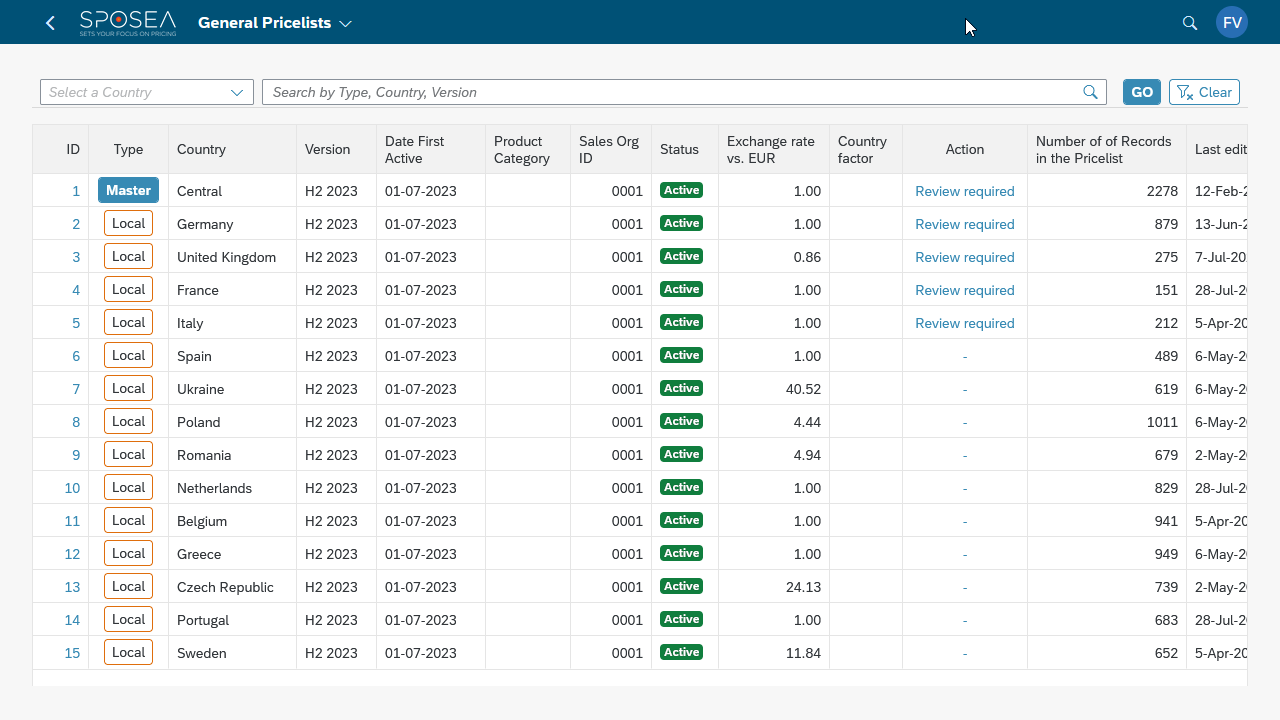Open pricelist ID 7 for Ukraine

75,389
